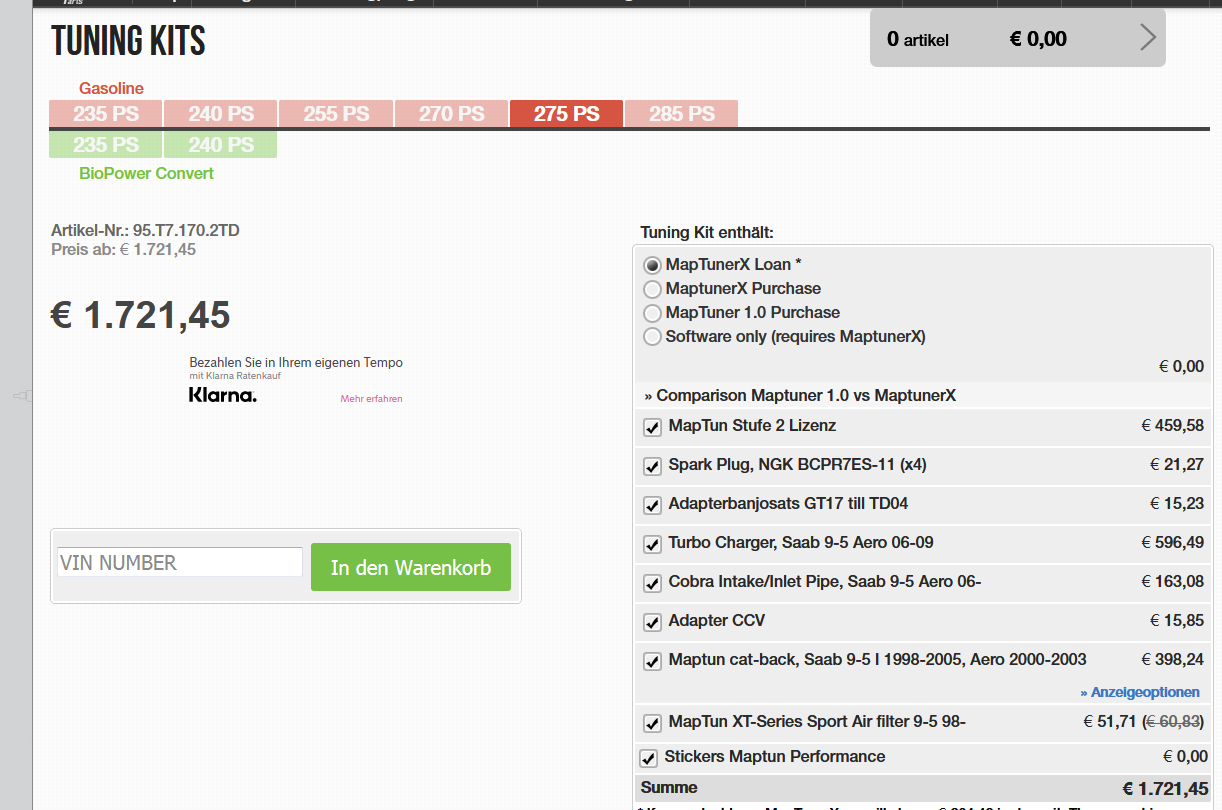Click Tuning Kit enthält label

pos(707,233)
